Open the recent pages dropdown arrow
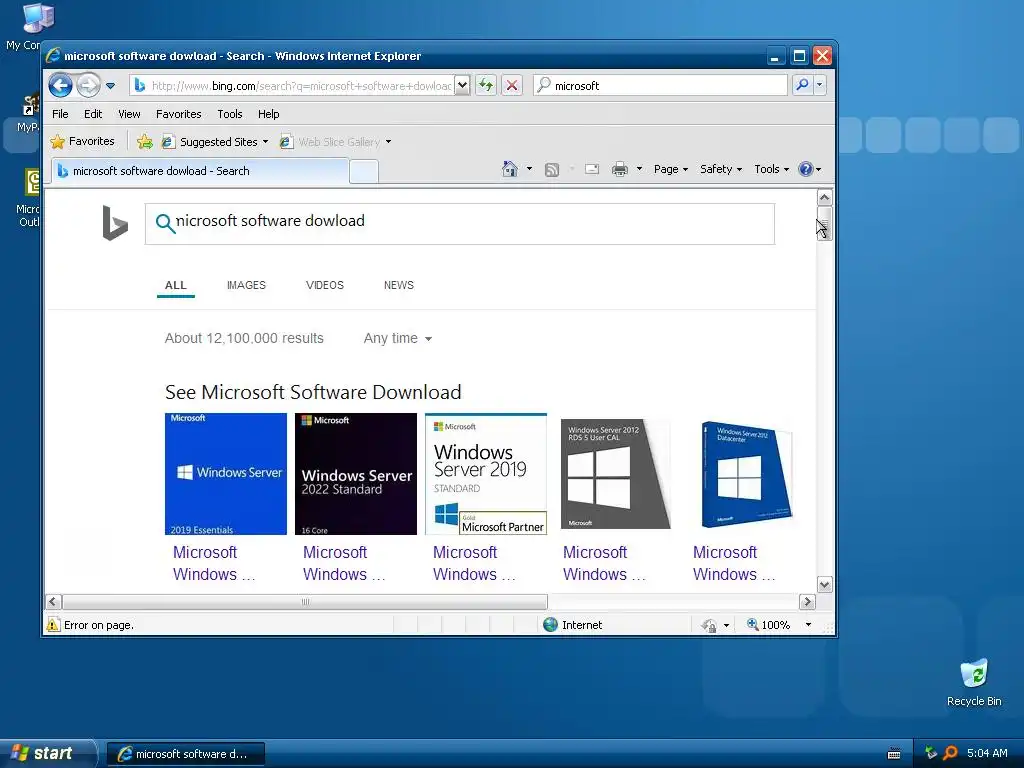 (x=110, y=86)
